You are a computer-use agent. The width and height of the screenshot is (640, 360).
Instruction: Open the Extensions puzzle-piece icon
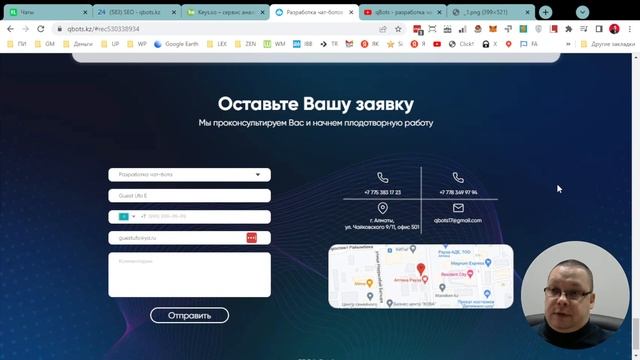(x=569, y=29)
